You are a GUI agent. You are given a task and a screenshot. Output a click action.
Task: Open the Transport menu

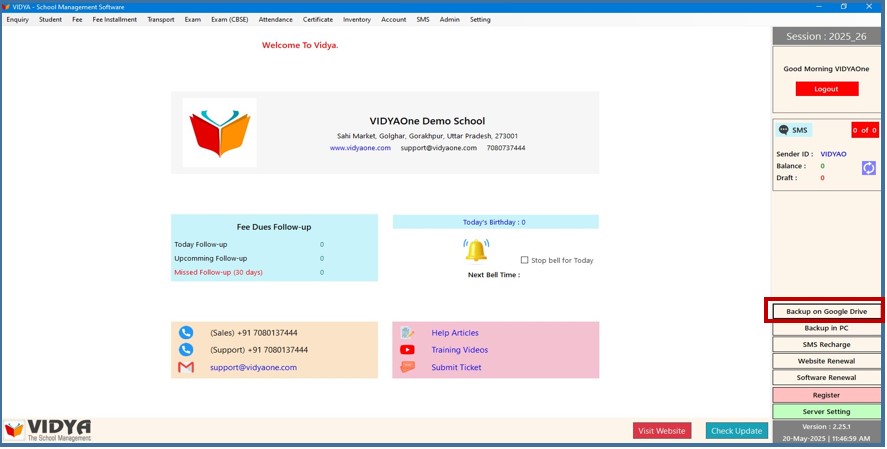tap(161, 19)
